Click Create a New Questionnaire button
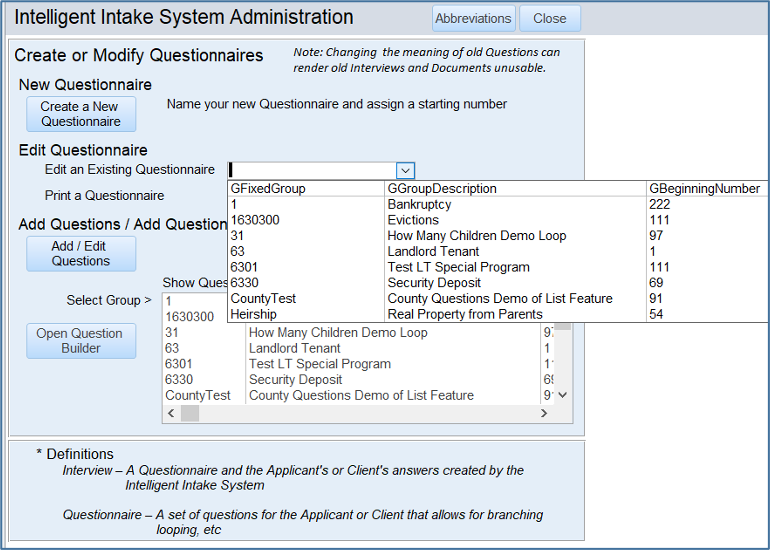The image size is (770, 552). [80, 114]
